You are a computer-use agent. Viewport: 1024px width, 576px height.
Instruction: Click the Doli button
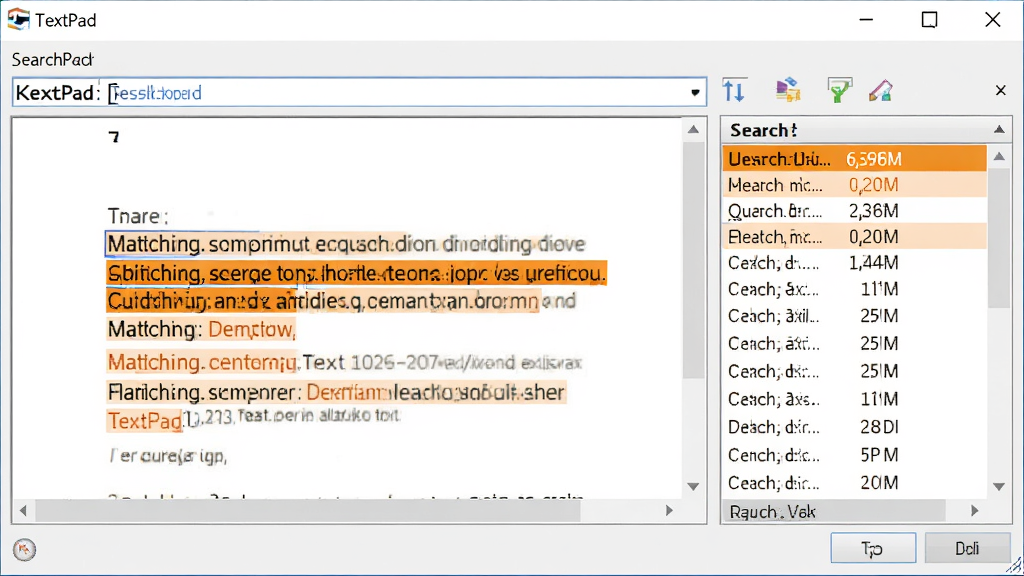tap(967, 548)
